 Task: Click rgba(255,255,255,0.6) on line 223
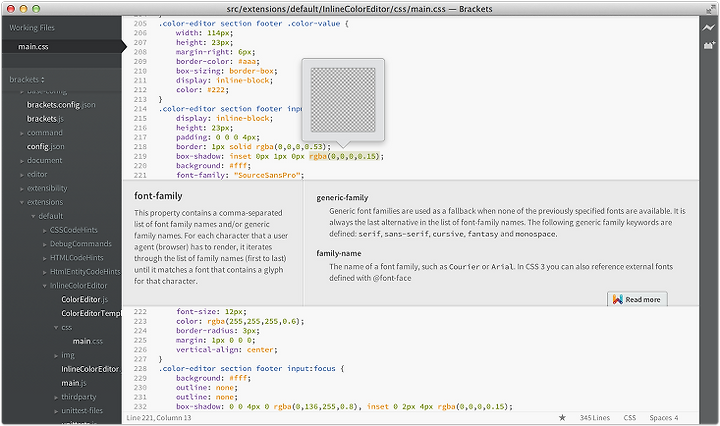(x=254, y=321)
